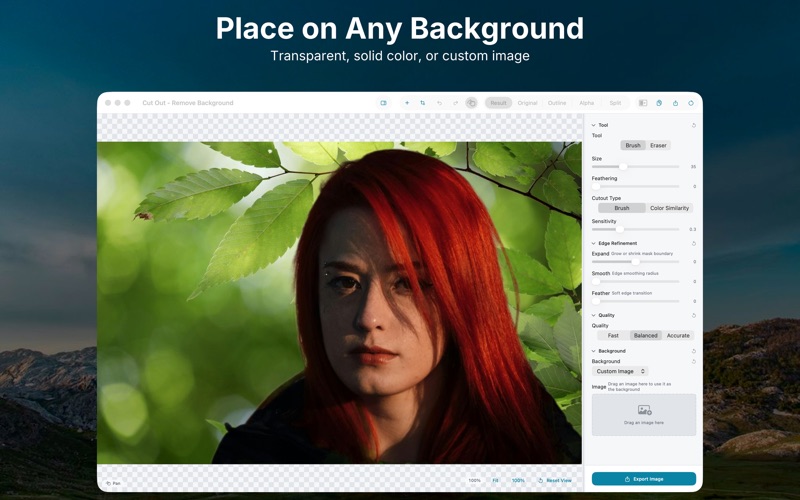Click the image placeholder icon in drop zone

pyautogui.click(x=644, y=410)
